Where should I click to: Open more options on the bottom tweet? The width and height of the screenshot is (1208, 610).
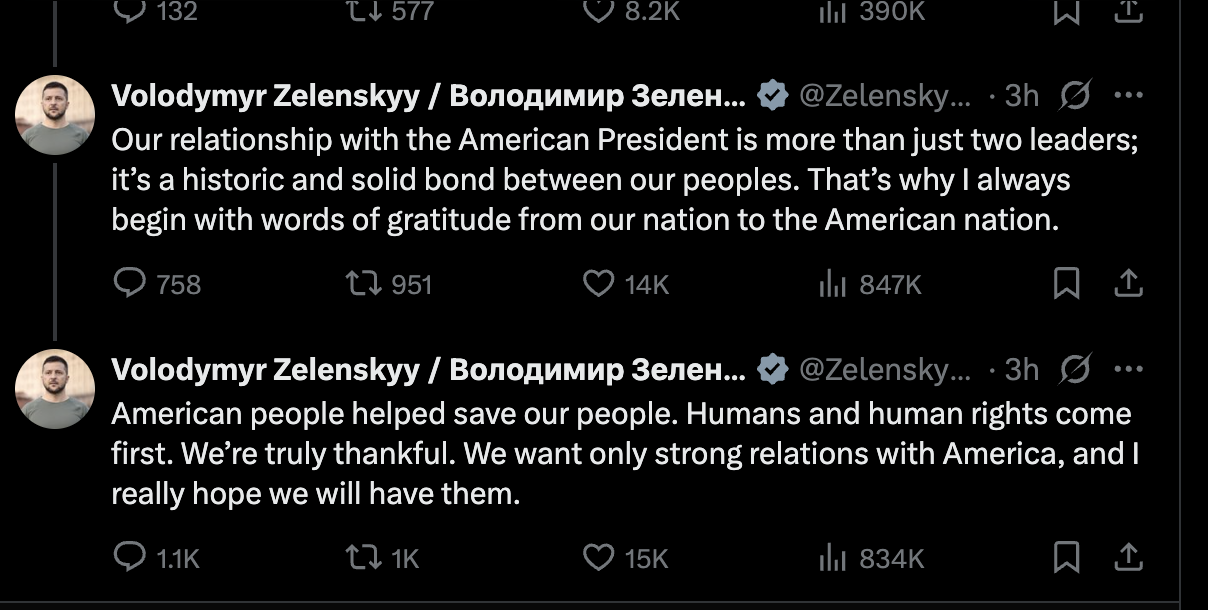[x=1128, y=370]
